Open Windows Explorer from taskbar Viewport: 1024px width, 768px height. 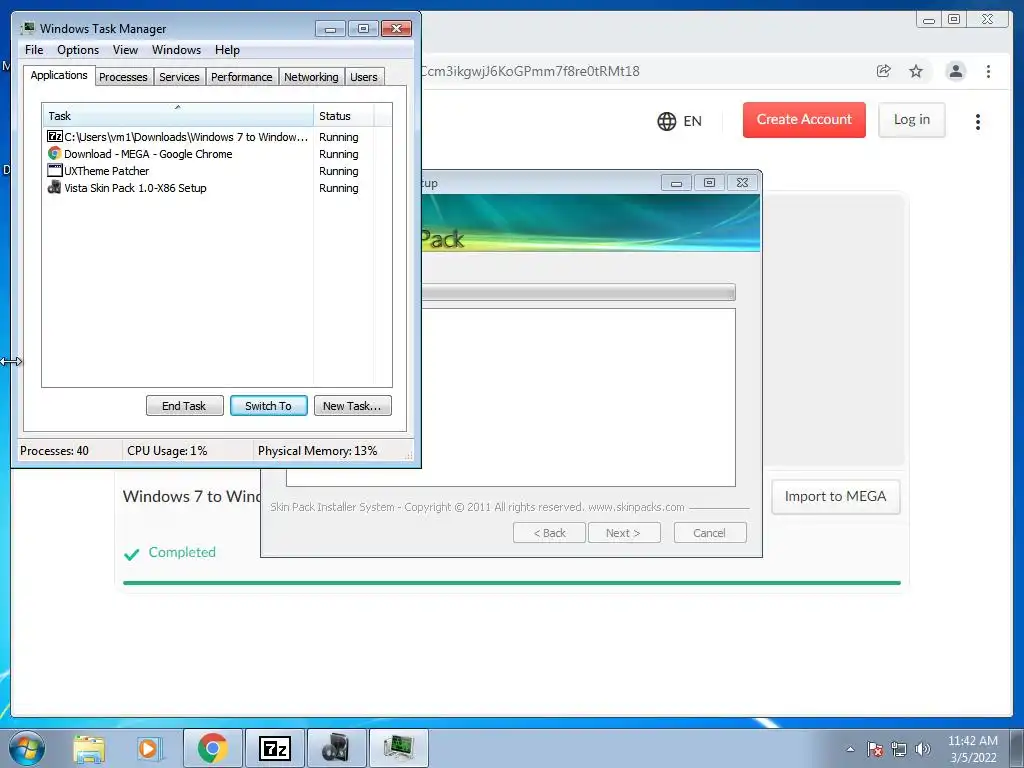(x=89, y=748)
